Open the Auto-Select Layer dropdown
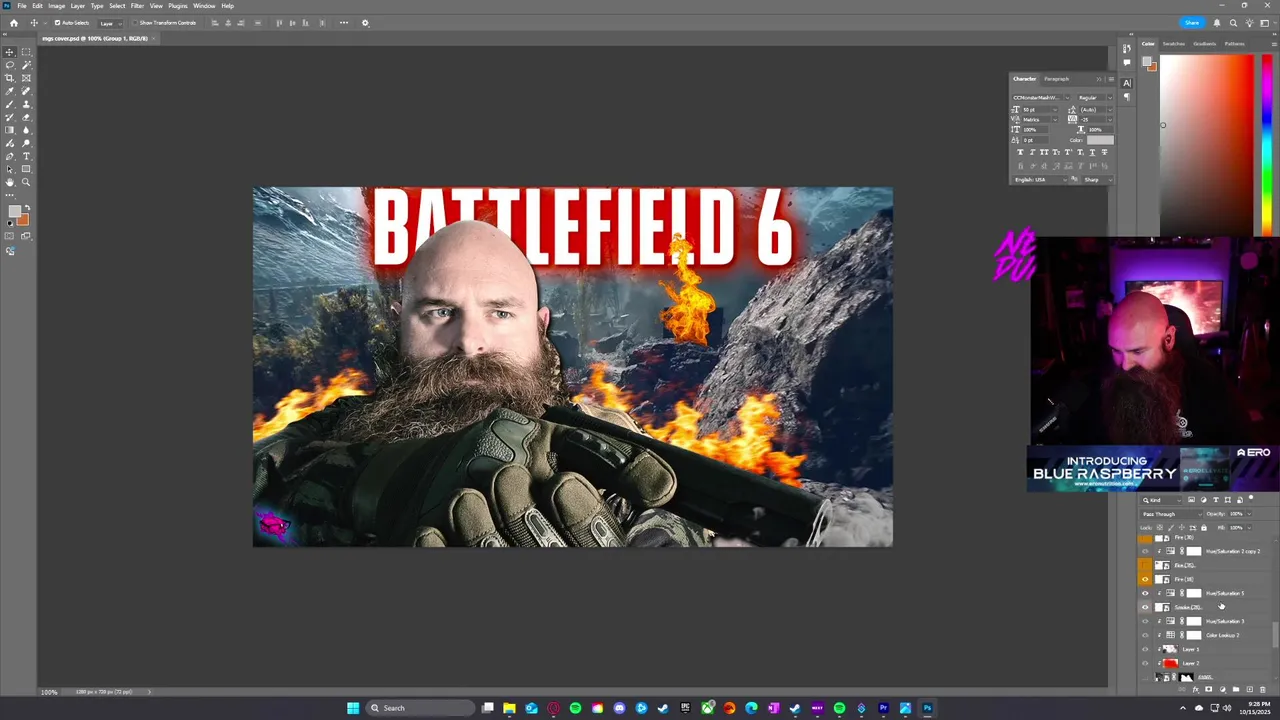The image size is (1280, 720). pos(109,22)
